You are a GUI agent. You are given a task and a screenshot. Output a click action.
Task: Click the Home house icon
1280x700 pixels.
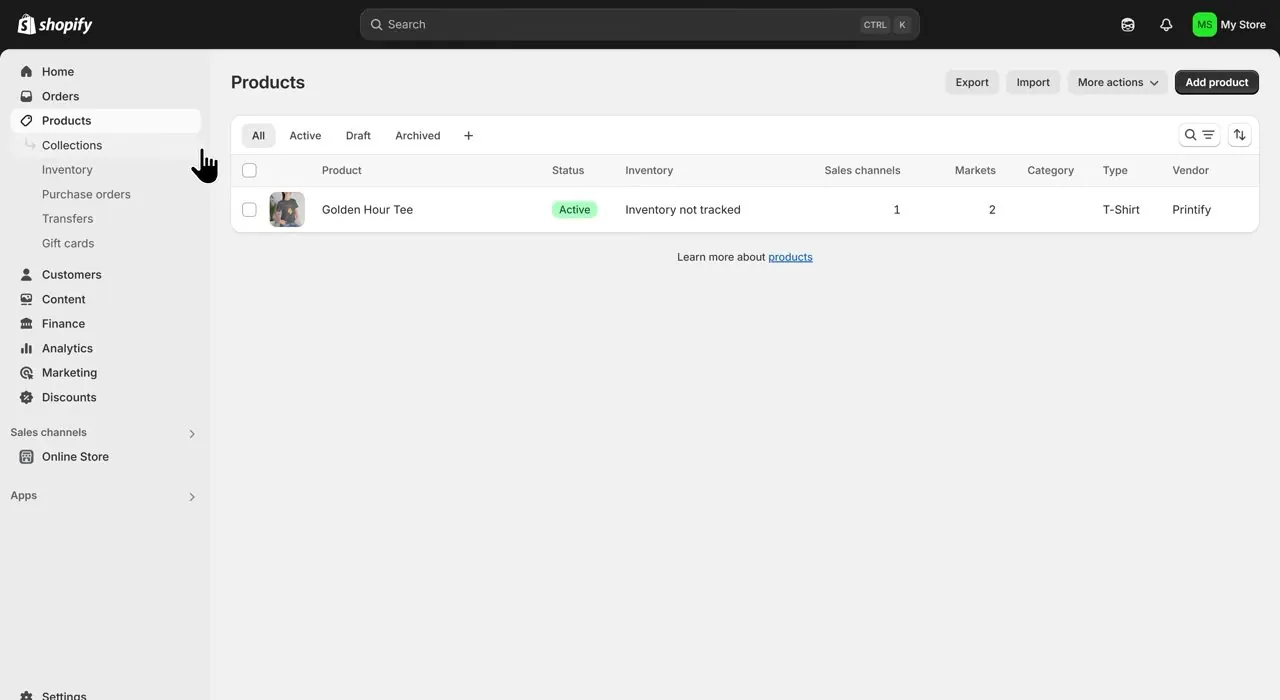[26, 72]
